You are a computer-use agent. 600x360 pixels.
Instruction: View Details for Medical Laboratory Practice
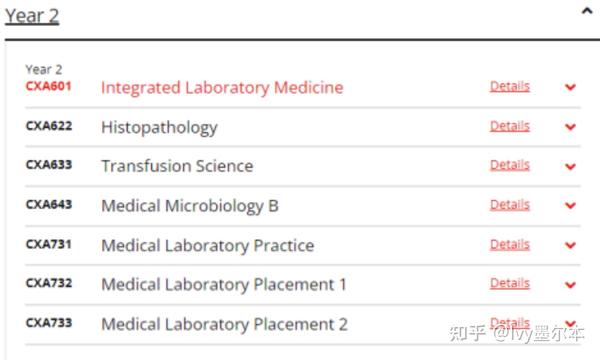pos(510,244)
